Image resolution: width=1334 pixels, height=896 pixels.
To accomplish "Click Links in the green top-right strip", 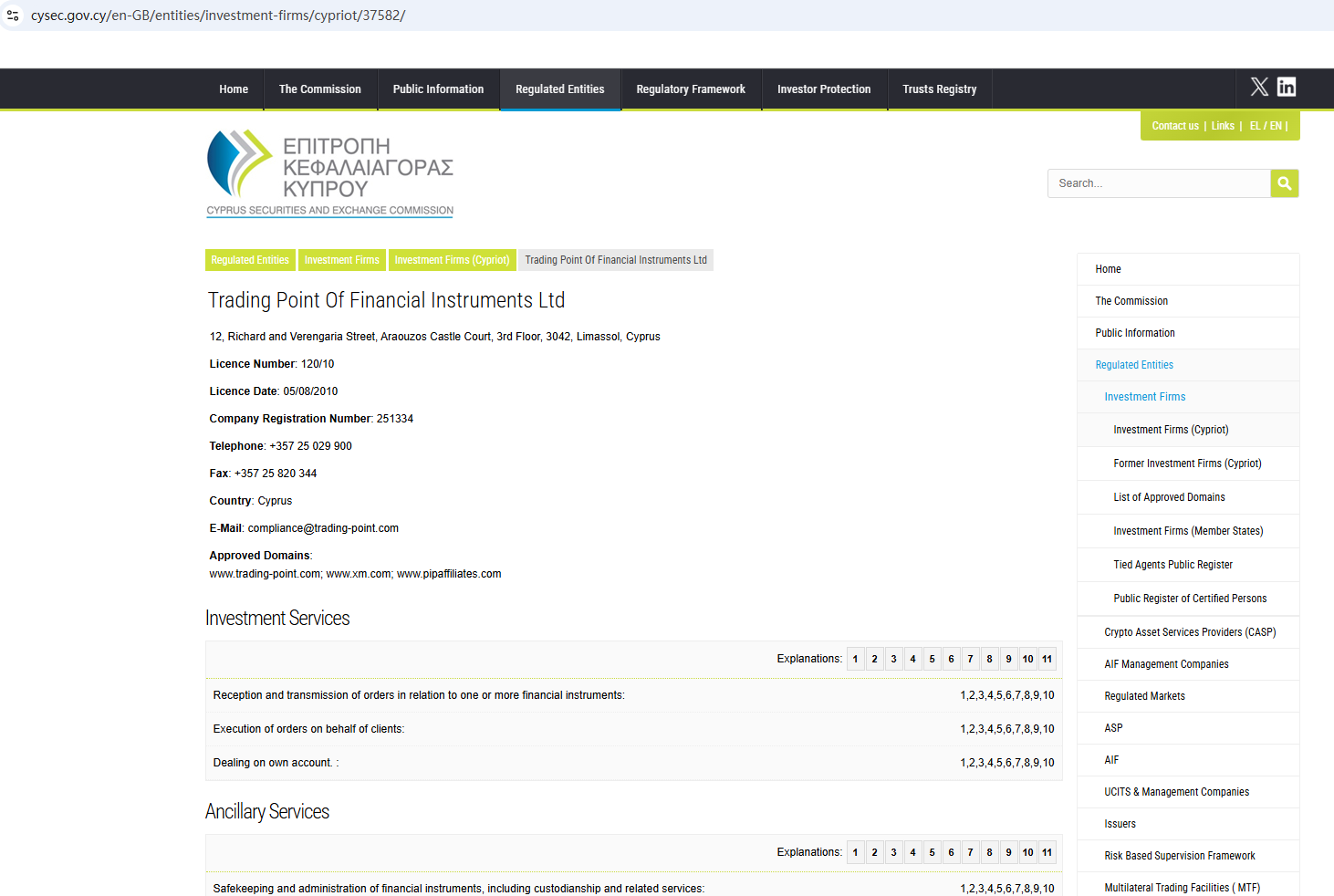I will [x=1223, y=126].
